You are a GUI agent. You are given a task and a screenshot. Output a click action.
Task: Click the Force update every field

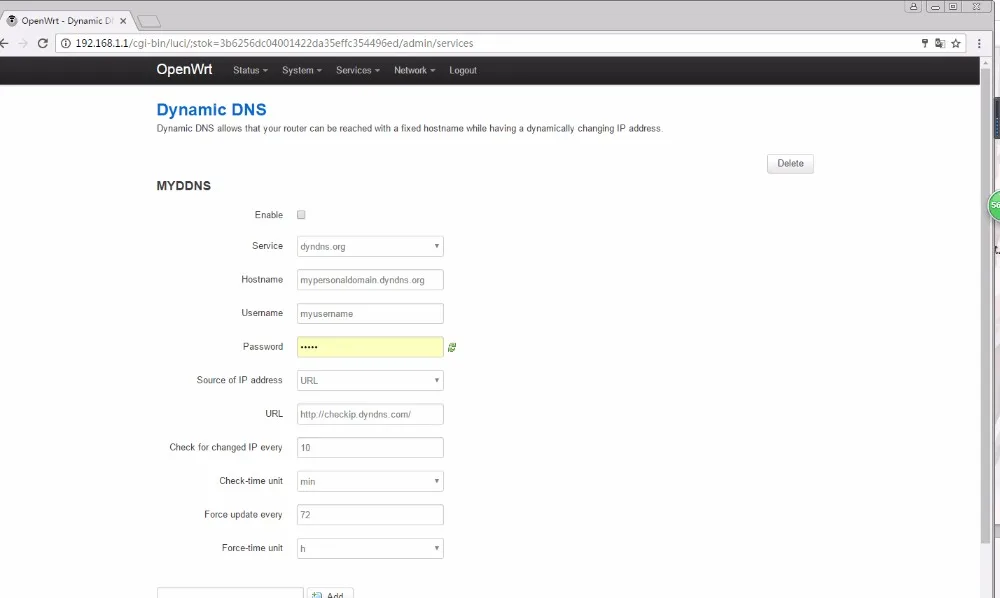[370, 514]
